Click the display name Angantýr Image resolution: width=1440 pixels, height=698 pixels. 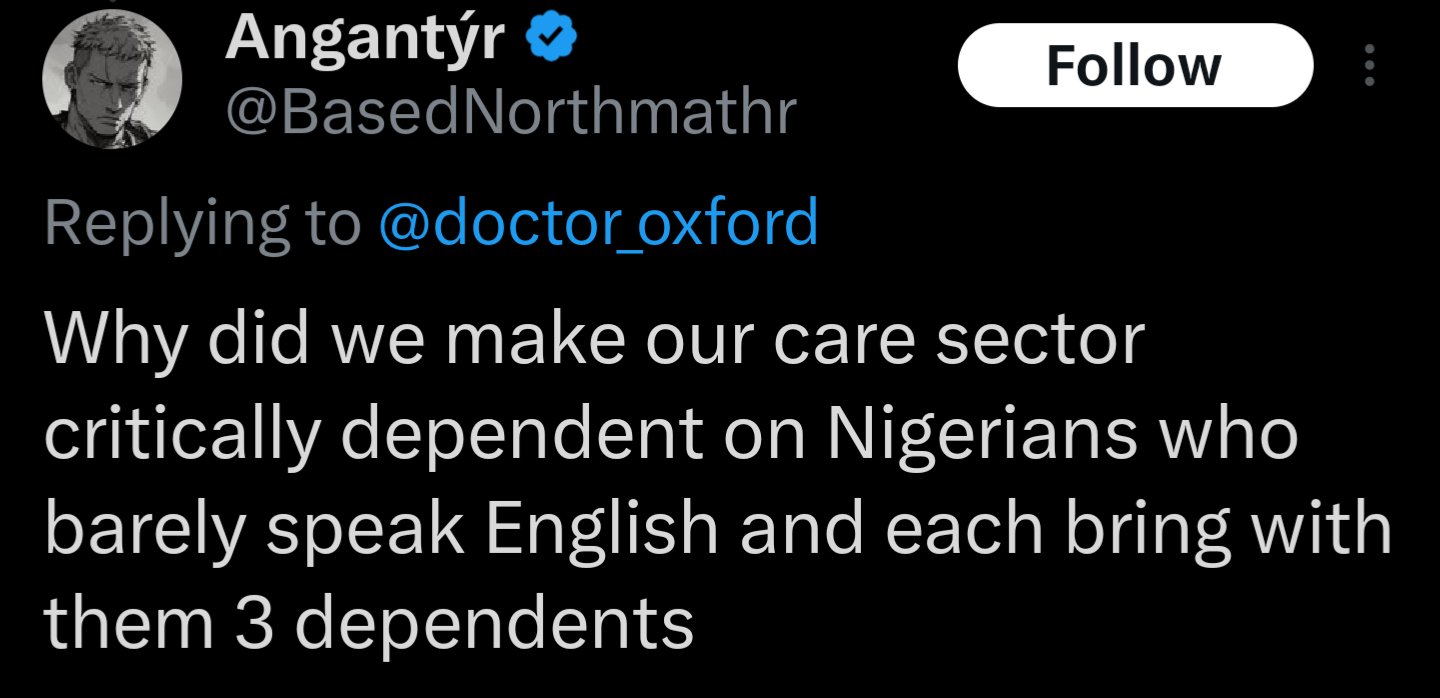366,40
